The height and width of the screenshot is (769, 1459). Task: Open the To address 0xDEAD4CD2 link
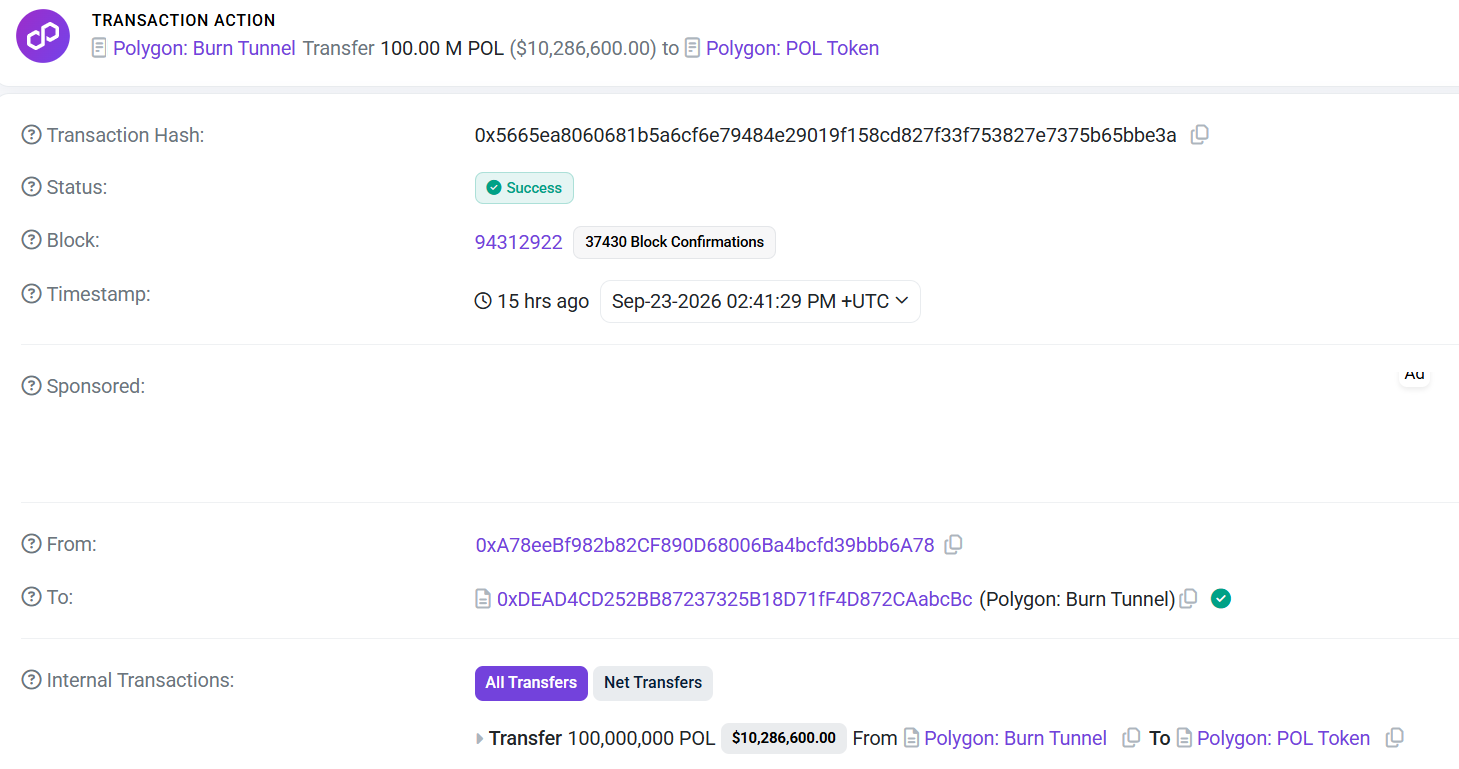tap(735, 599)
